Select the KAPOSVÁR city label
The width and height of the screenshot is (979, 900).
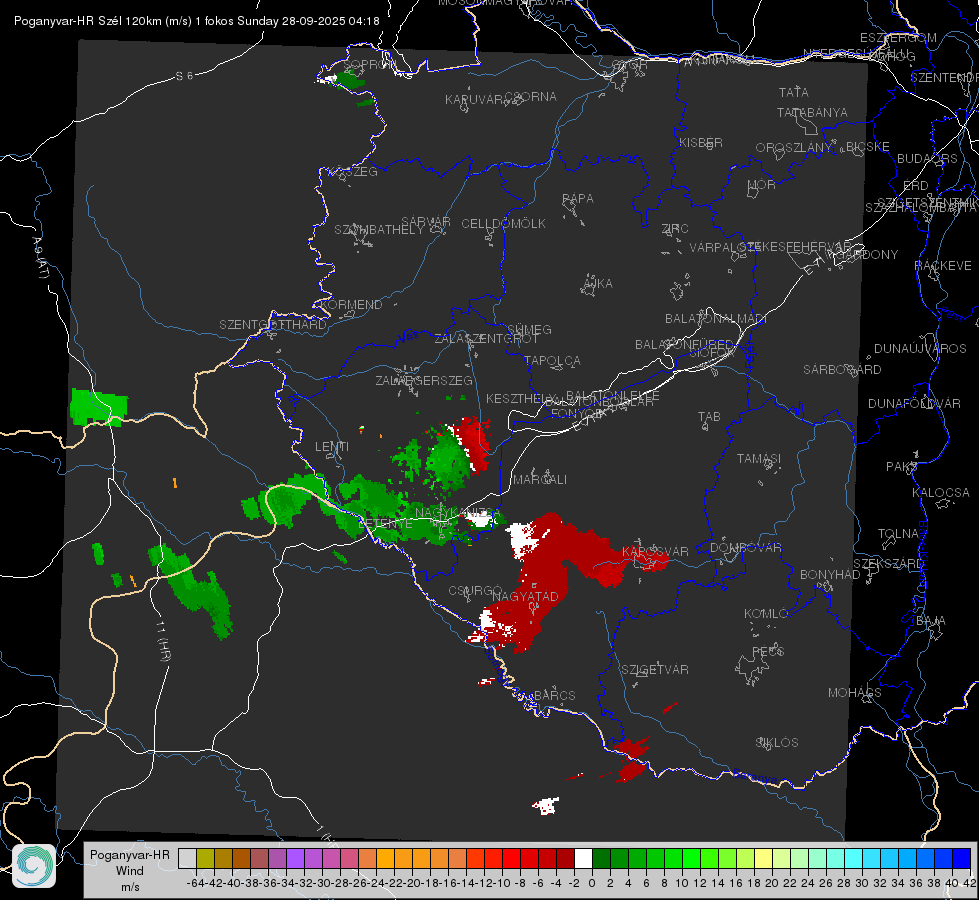(656, 551)
